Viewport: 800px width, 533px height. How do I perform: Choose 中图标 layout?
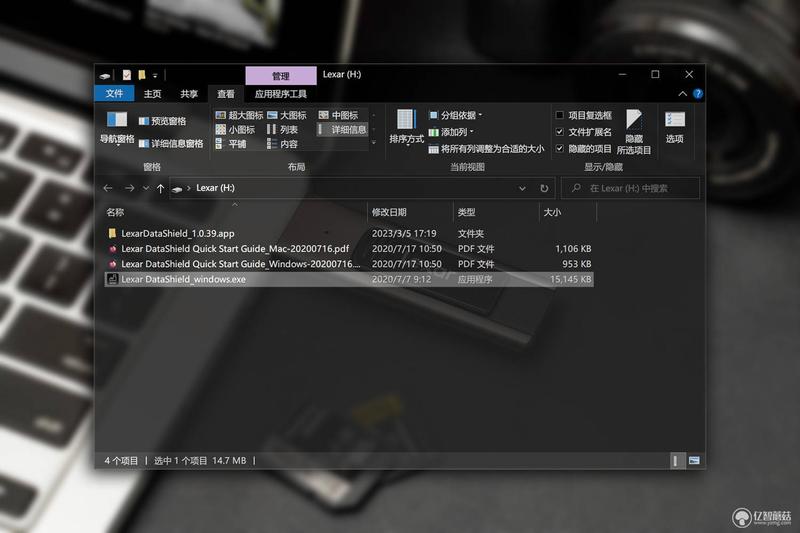click(338, 115)
